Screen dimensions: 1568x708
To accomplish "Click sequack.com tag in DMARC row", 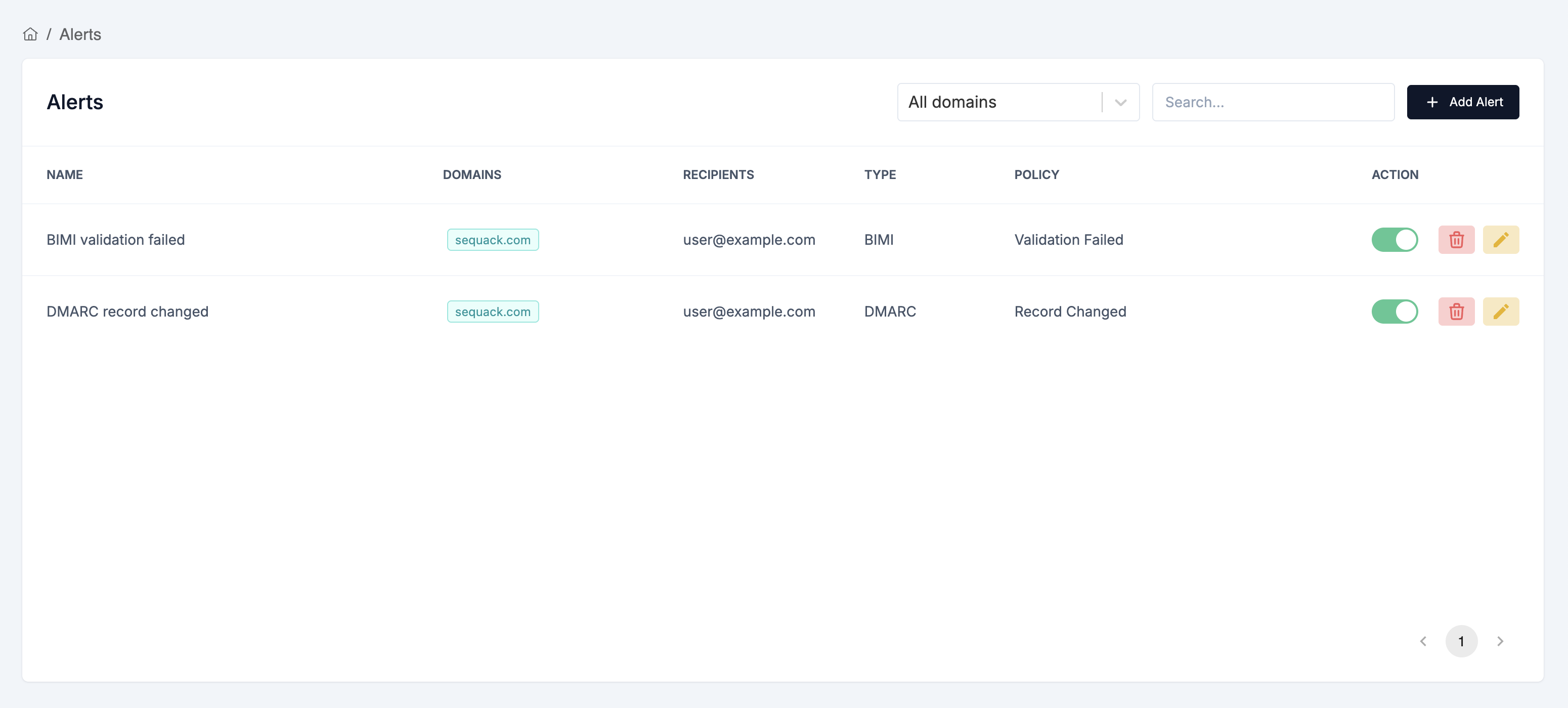I will click(493, 312).
